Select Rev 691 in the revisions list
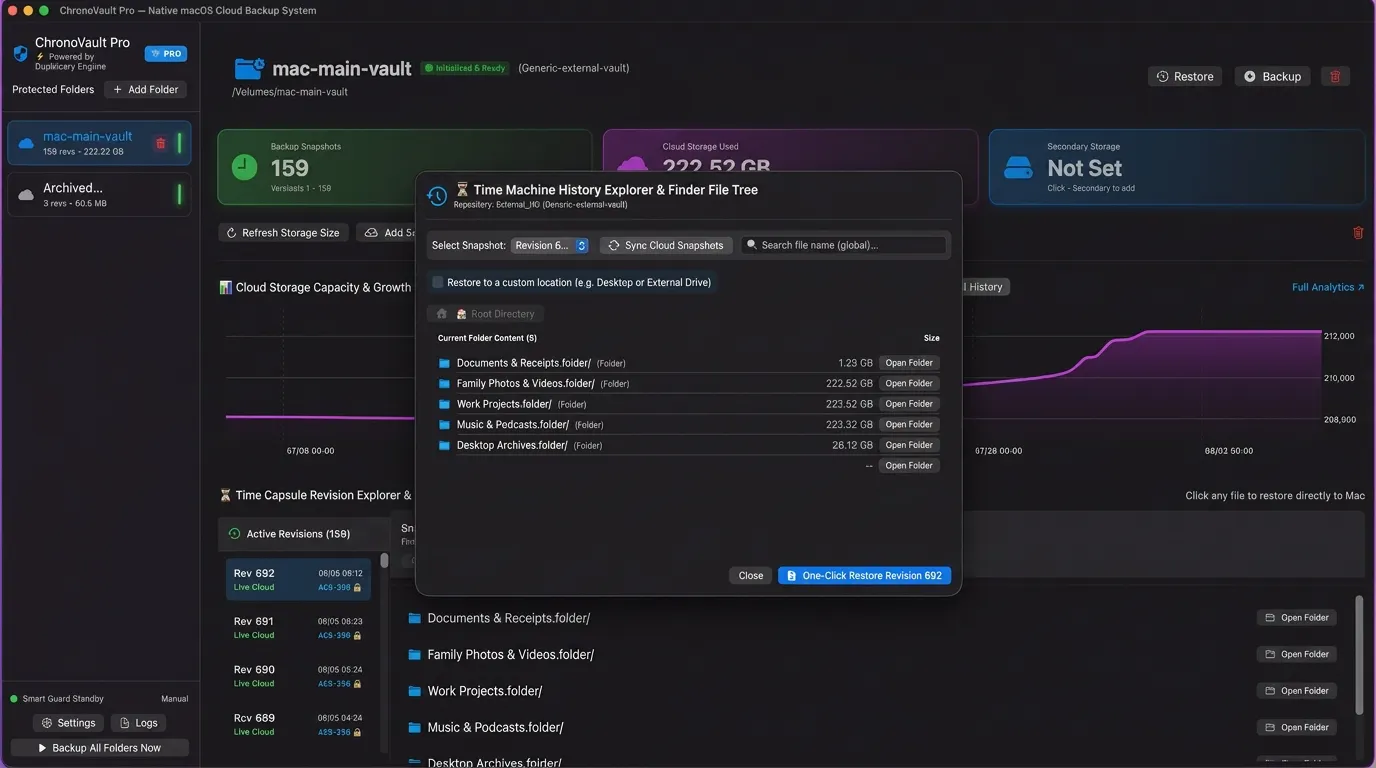 click(x=298, y=627)
